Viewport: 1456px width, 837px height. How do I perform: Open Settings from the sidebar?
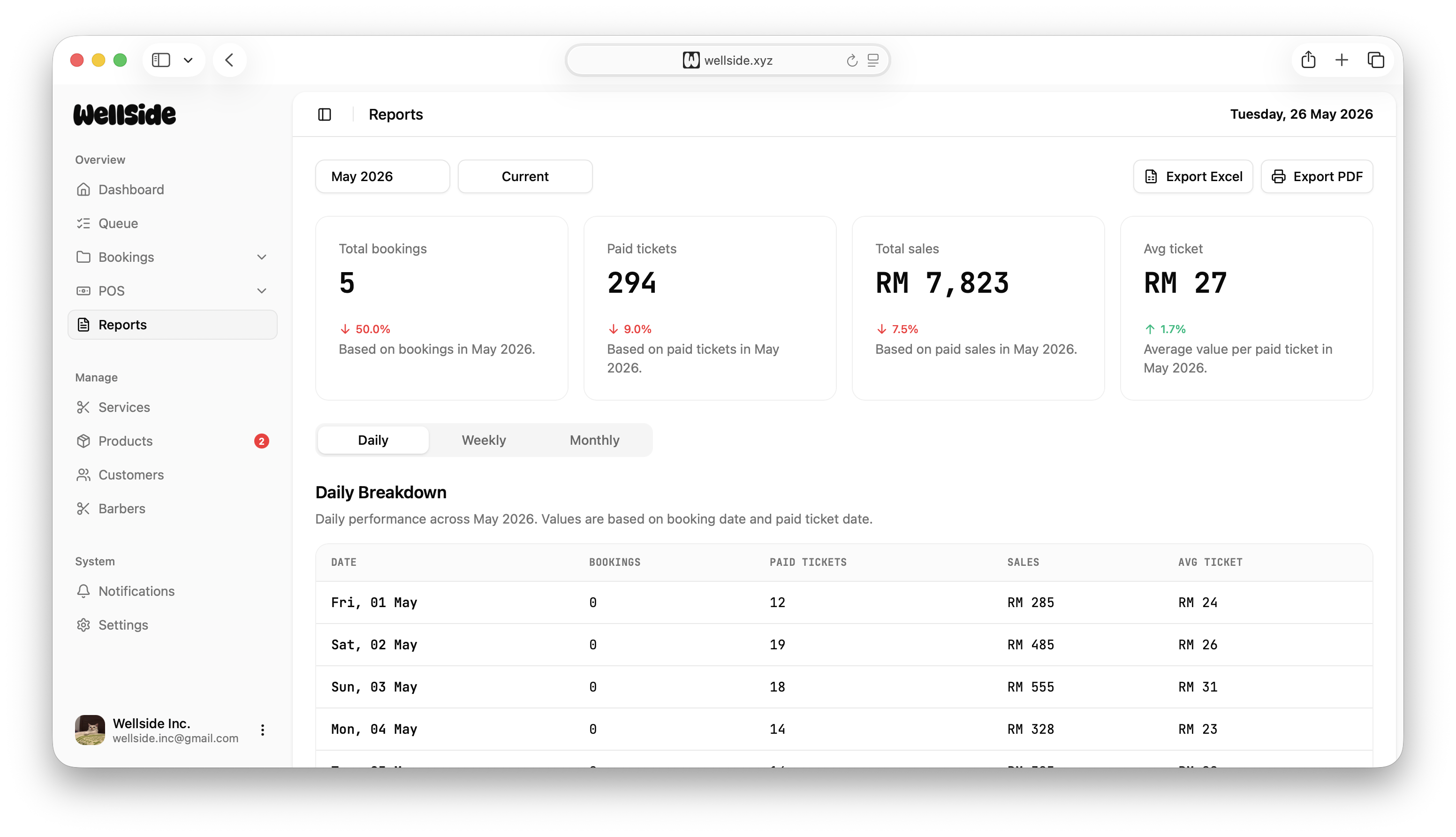point(172,625)
